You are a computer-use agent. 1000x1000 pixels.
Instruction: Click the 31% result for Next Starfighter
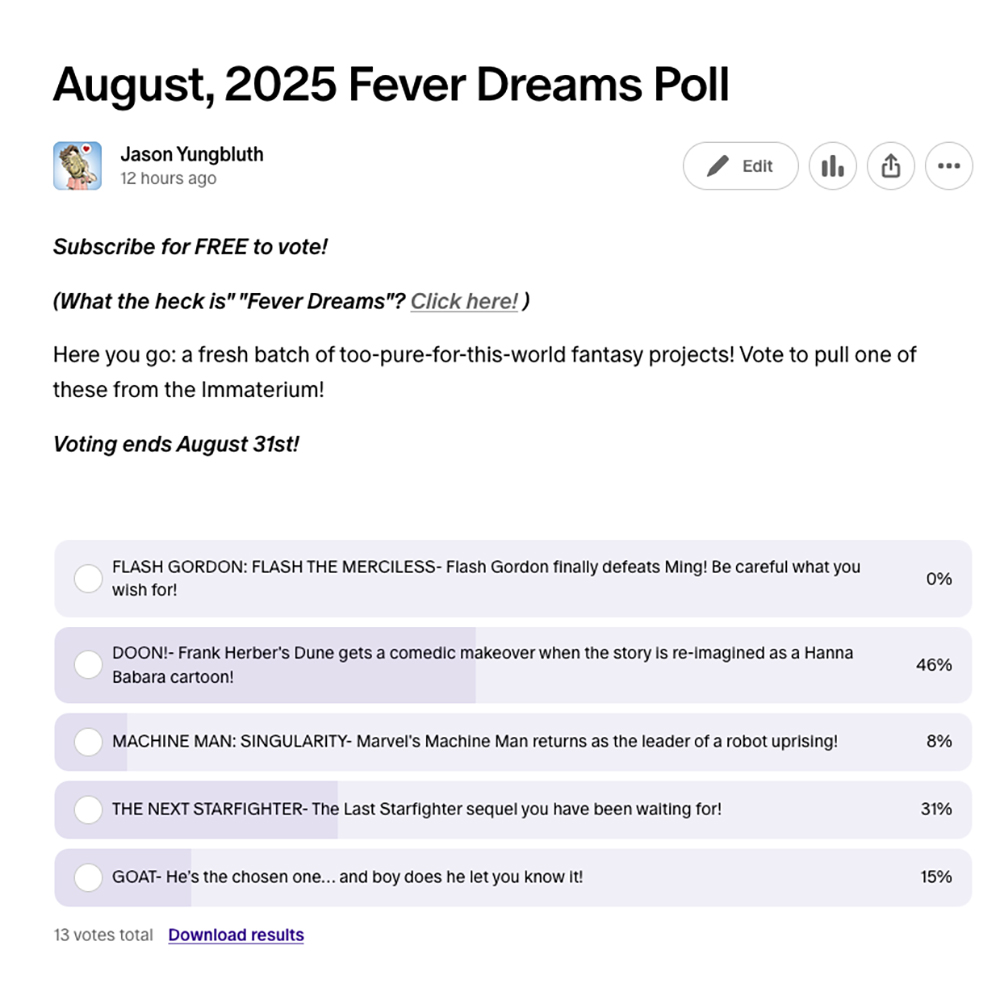[936, 809]
